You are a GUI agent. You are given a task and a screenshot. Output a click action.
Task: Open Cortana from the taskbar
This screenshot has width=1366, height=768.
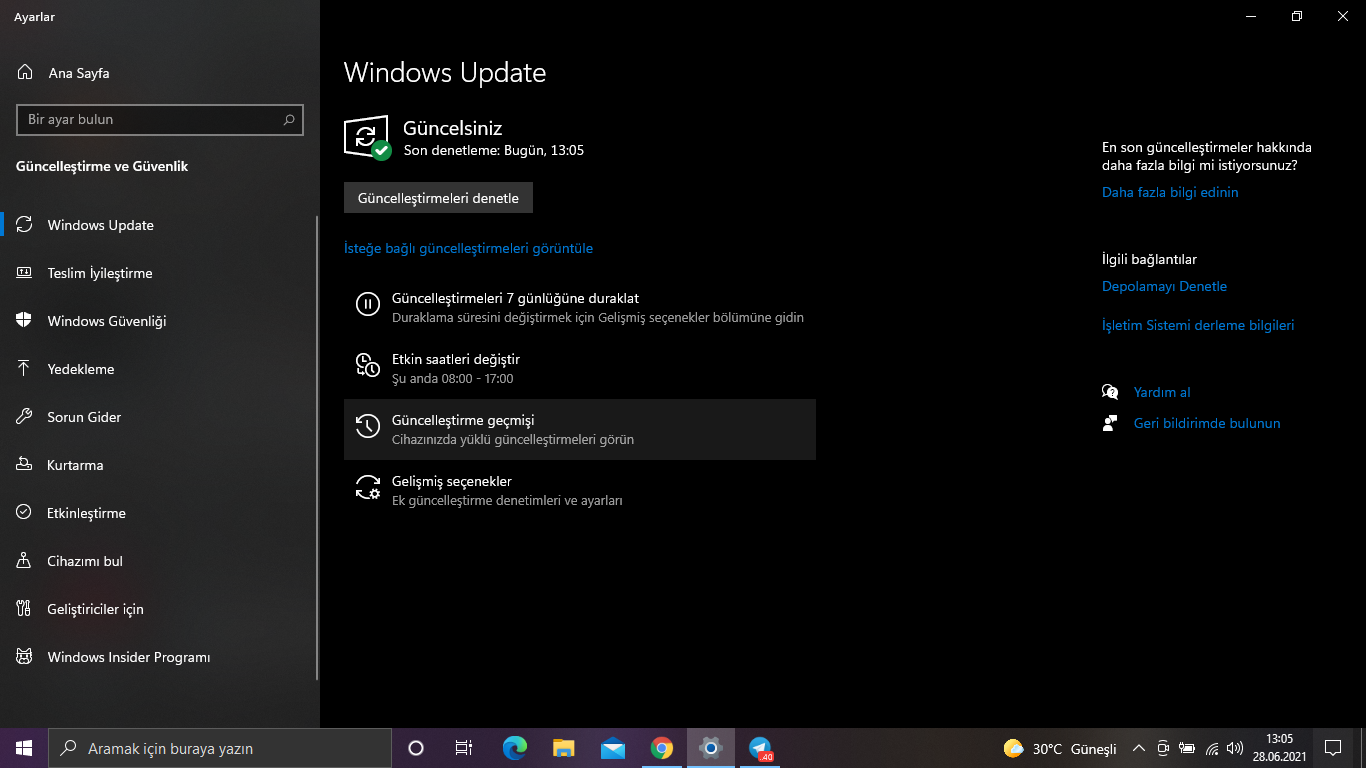[416, 748]
